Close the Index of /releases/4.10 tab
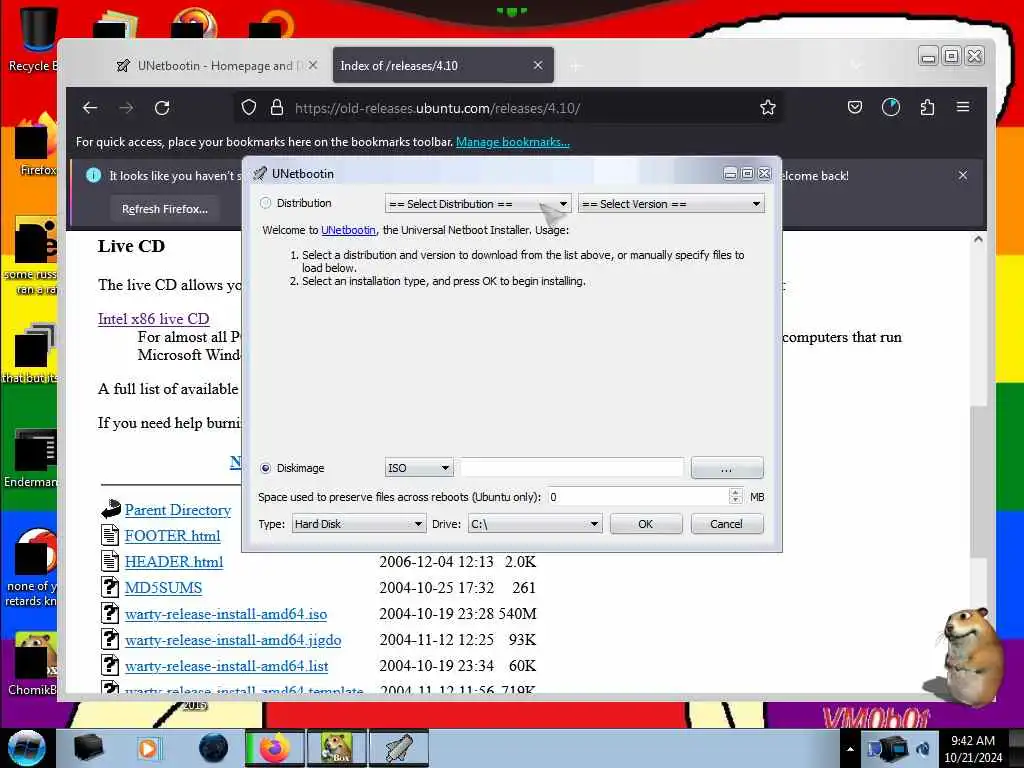This screenshot has width=1024, height=768. tap(538, 65)
